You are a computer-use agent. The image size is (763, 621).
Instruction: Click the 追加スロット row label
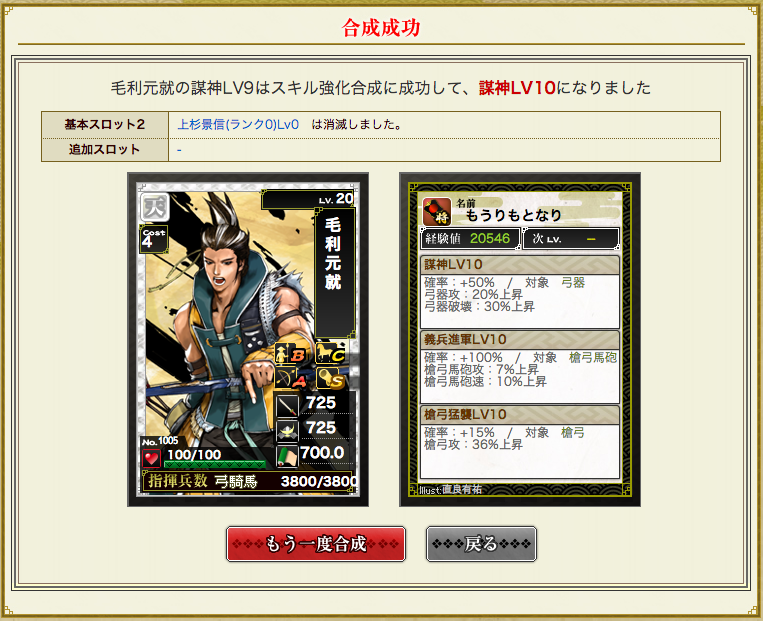pyautogui.click(x=105, y=149)
